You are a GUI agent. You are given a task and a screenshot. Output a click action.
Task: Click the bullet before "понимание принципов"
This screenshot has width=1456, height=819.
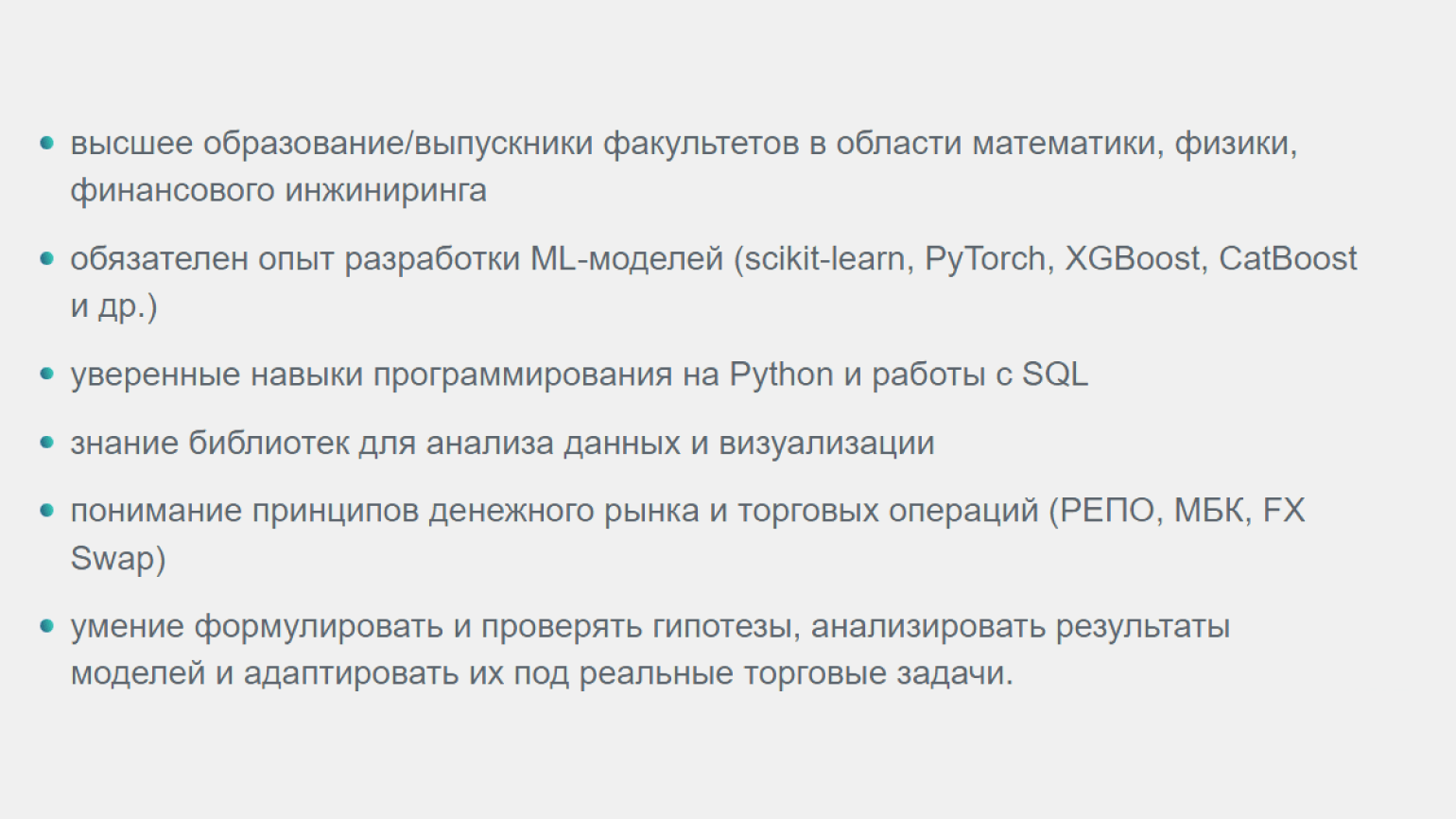point(46,511)
